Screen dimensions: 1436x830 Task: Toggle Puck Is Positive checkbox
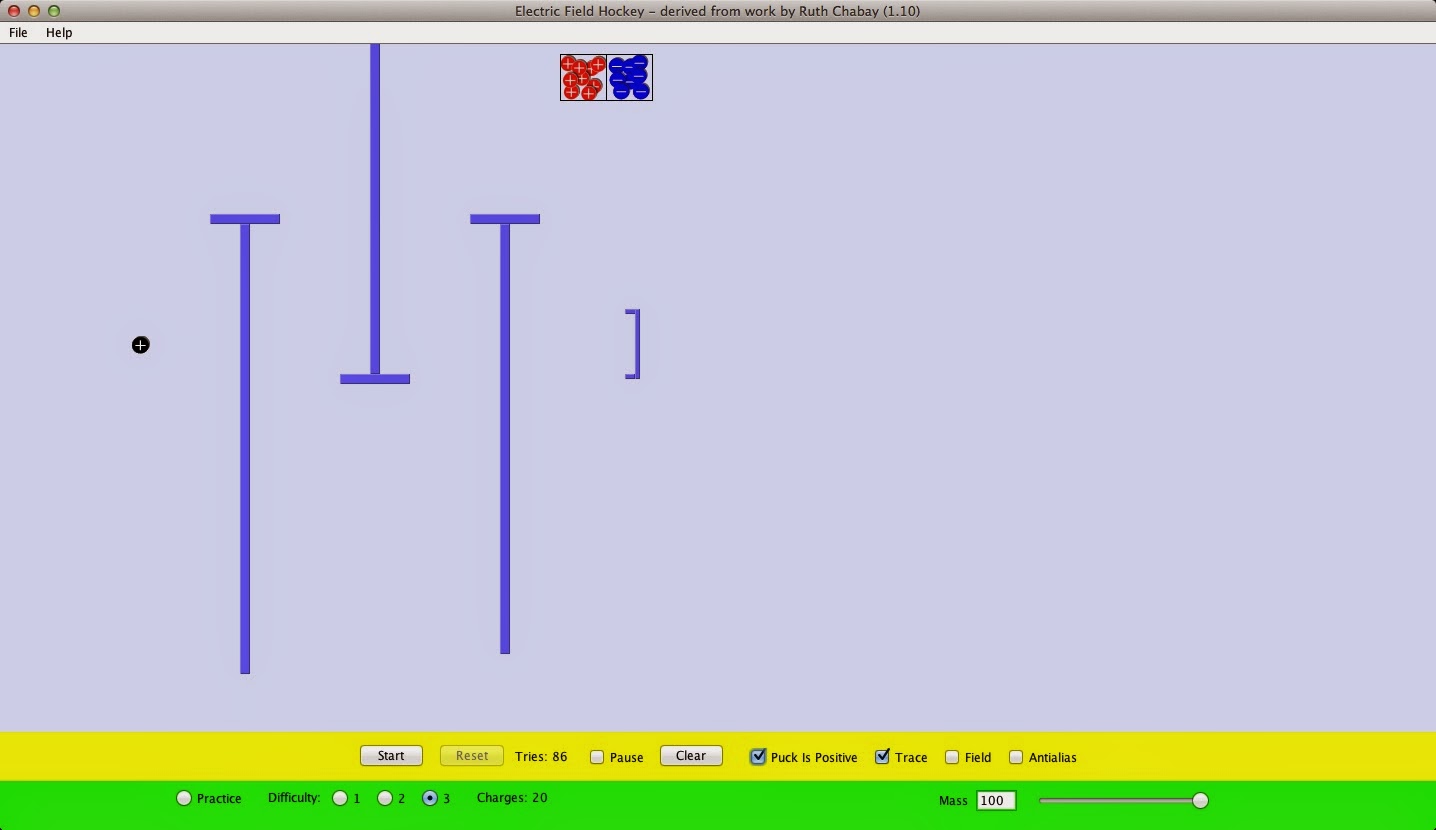click(758, 757)
